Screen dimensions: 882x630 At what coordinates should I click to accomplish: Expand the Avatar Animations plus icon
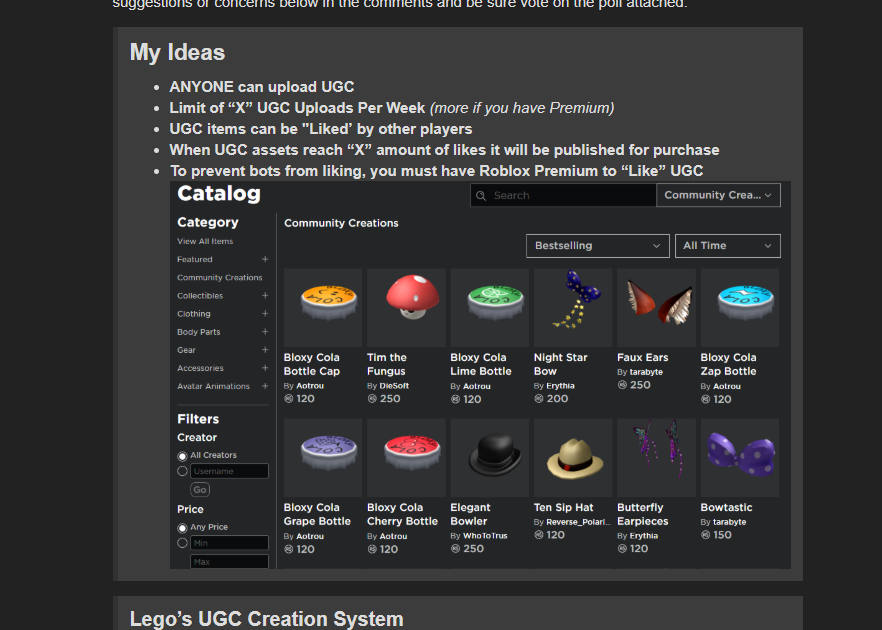(265, 386)
